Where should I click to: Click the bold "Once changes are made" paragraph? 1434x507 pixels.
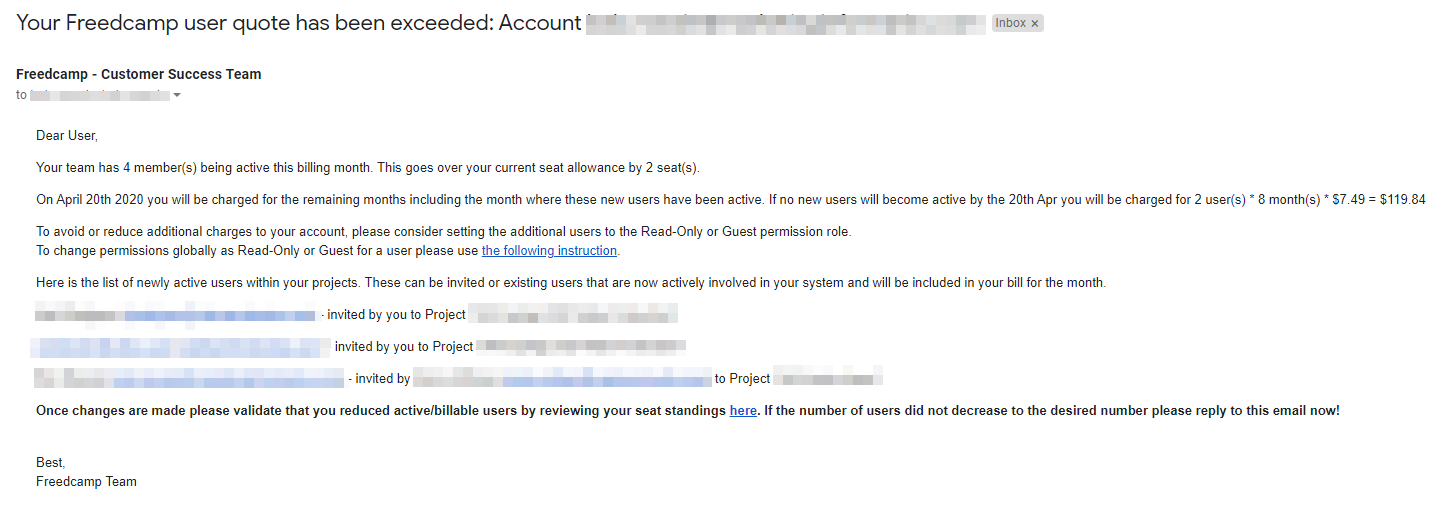pos(380,410)
